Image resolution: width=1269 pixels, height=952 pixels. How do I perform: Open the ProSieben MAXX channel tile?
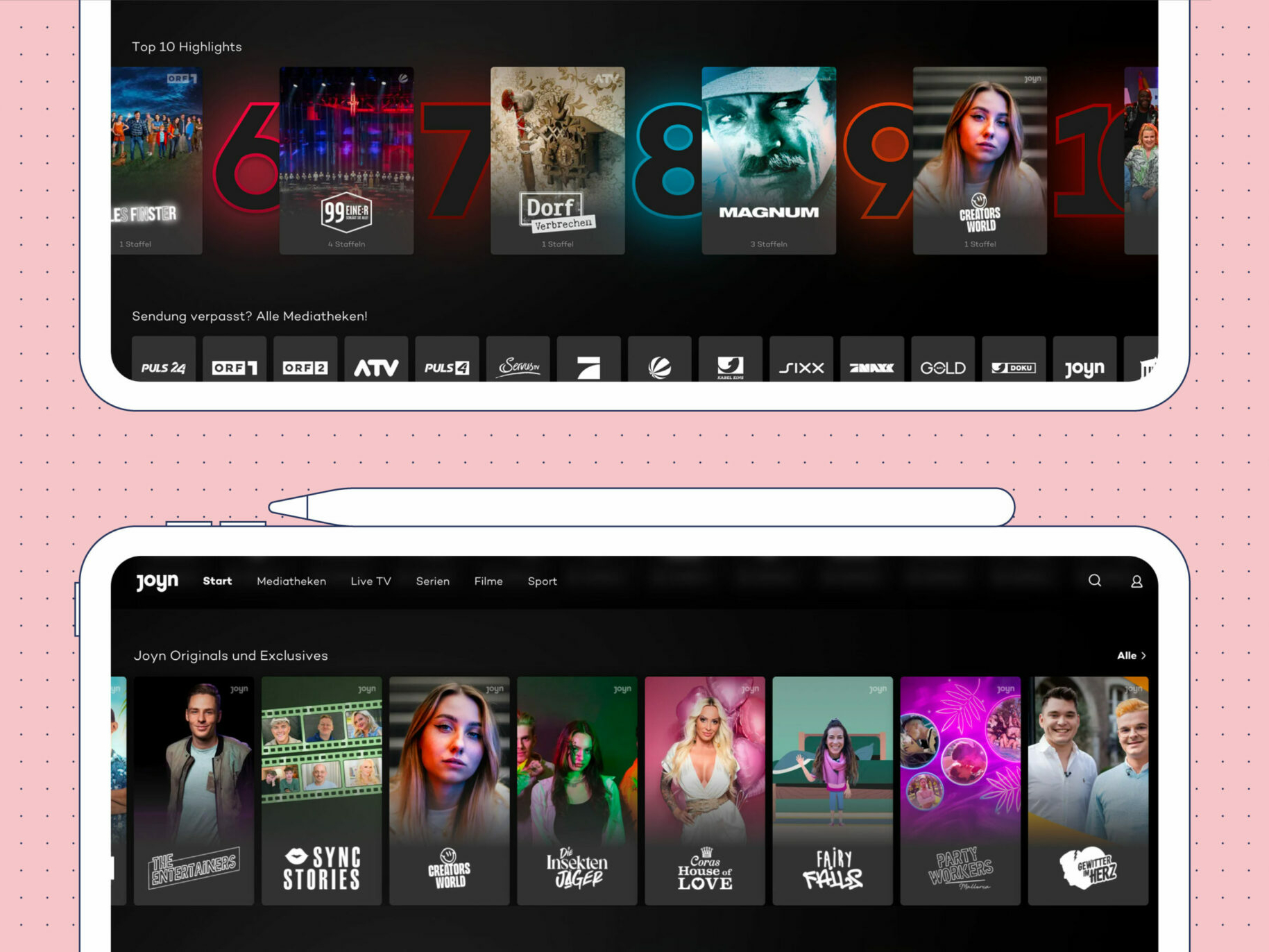coord(871,359)
